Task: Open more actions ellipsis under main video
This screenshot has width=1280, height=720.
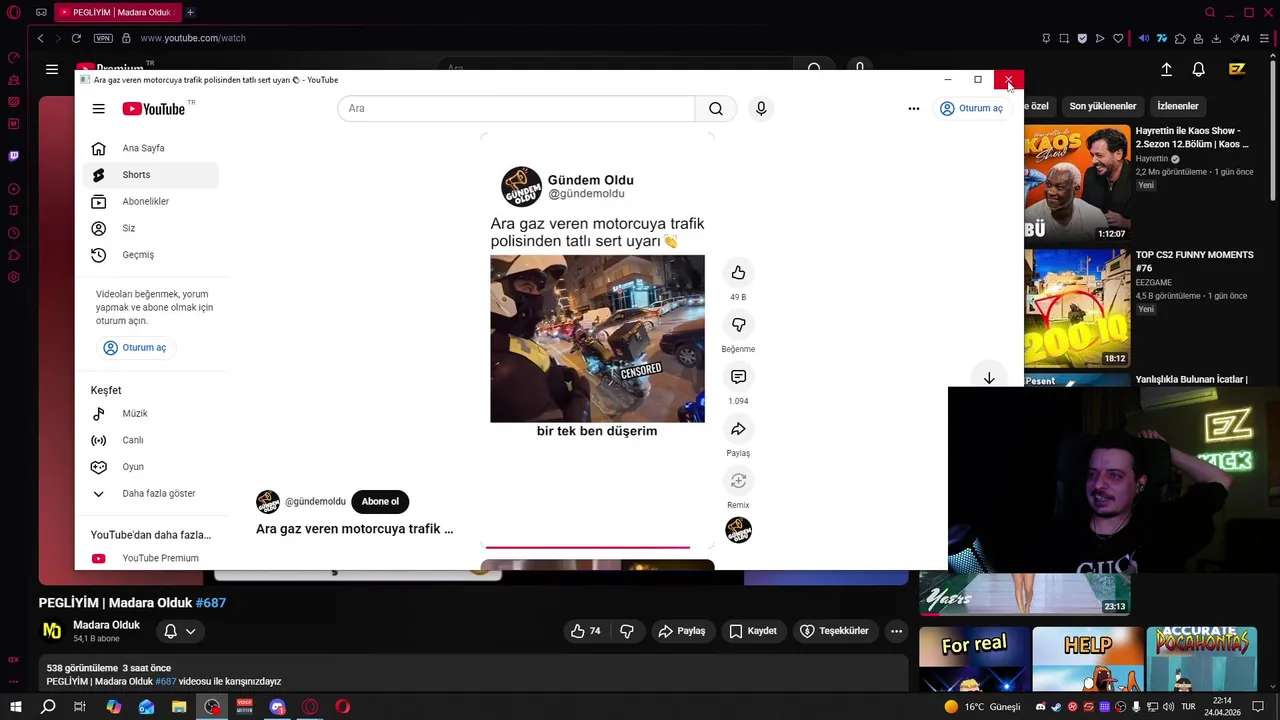Action: coord(896,631)
